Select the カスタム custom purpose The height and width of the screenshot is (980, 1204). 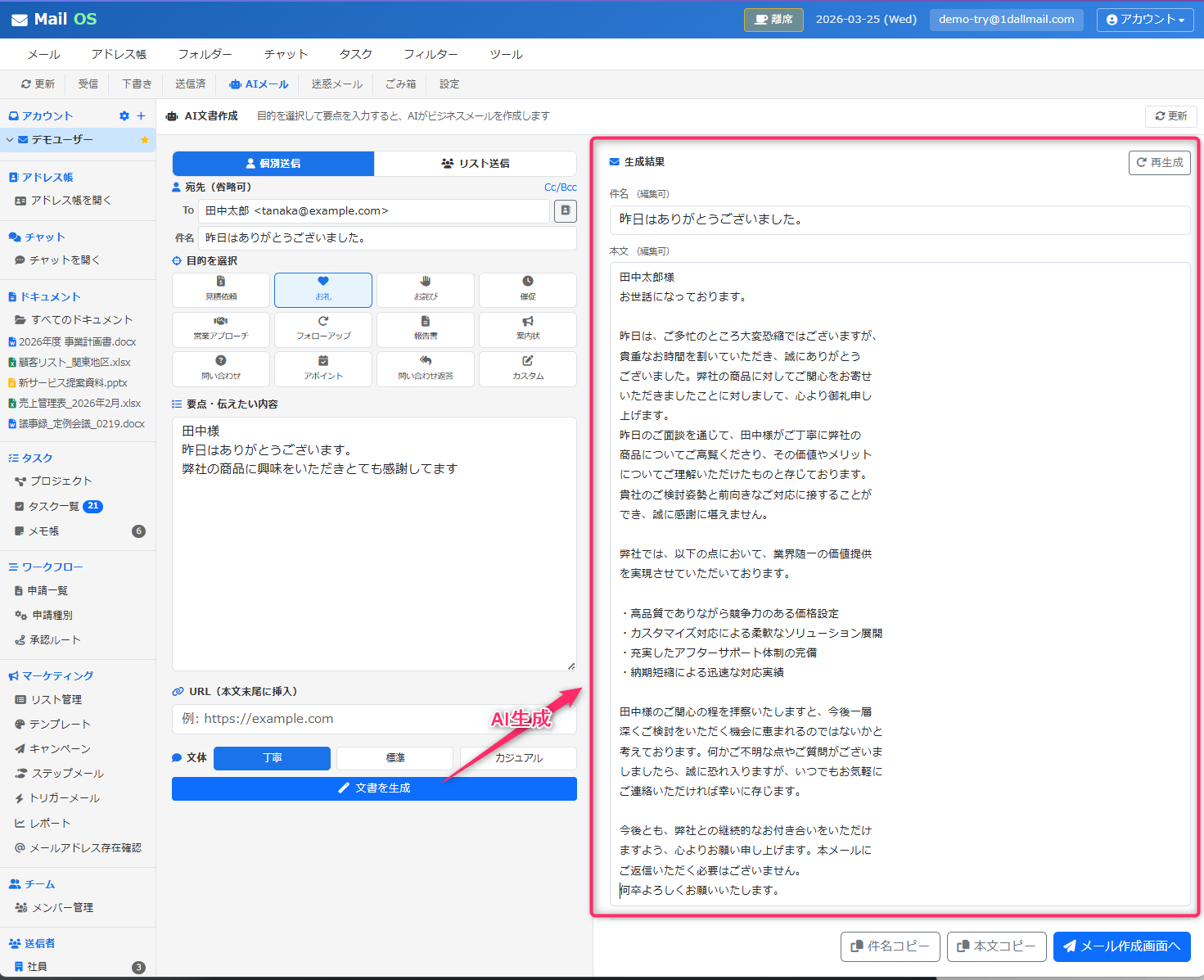pos(528,368)
